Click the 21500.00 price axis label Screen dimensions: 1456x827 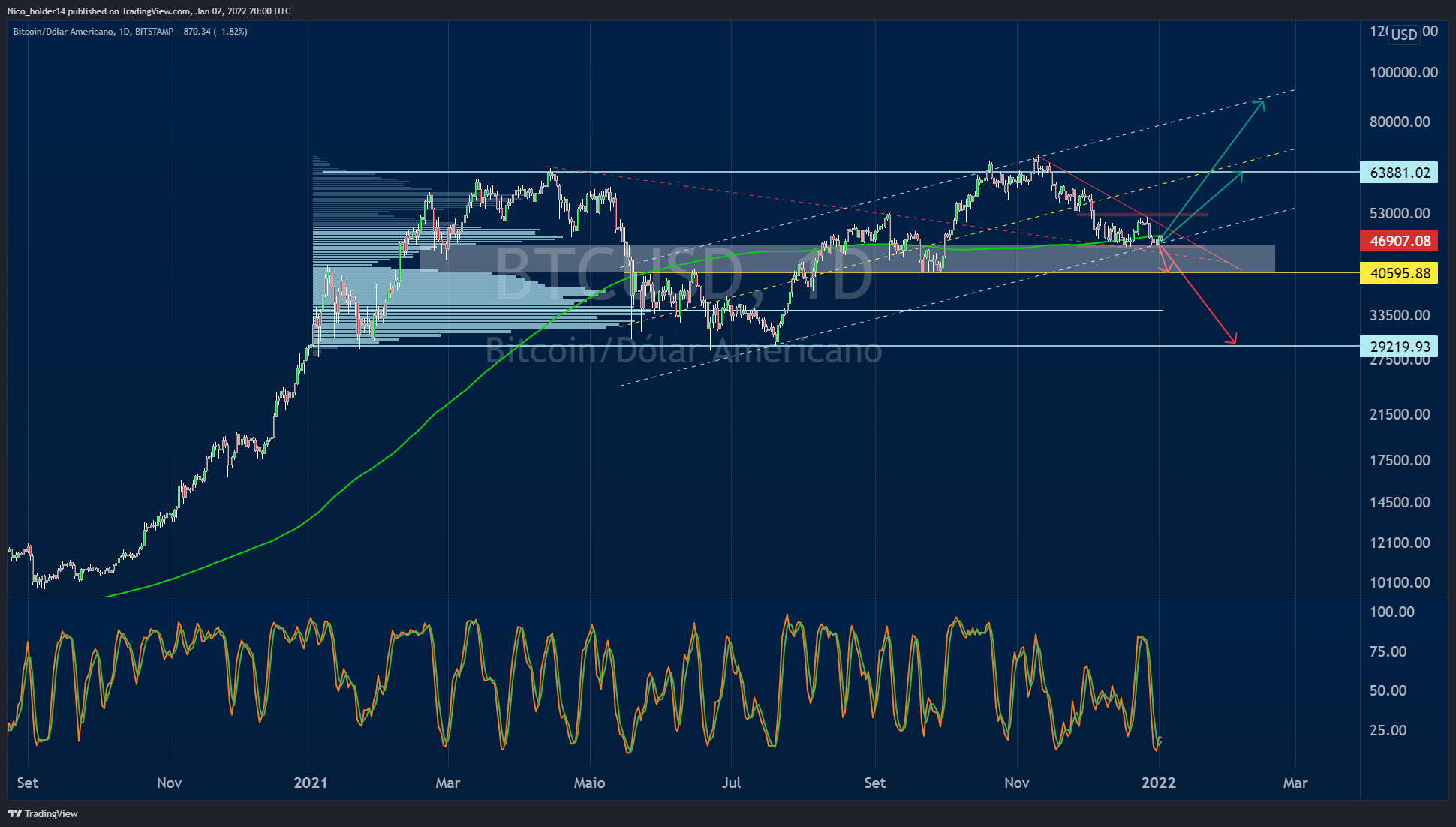(1400, 414)
